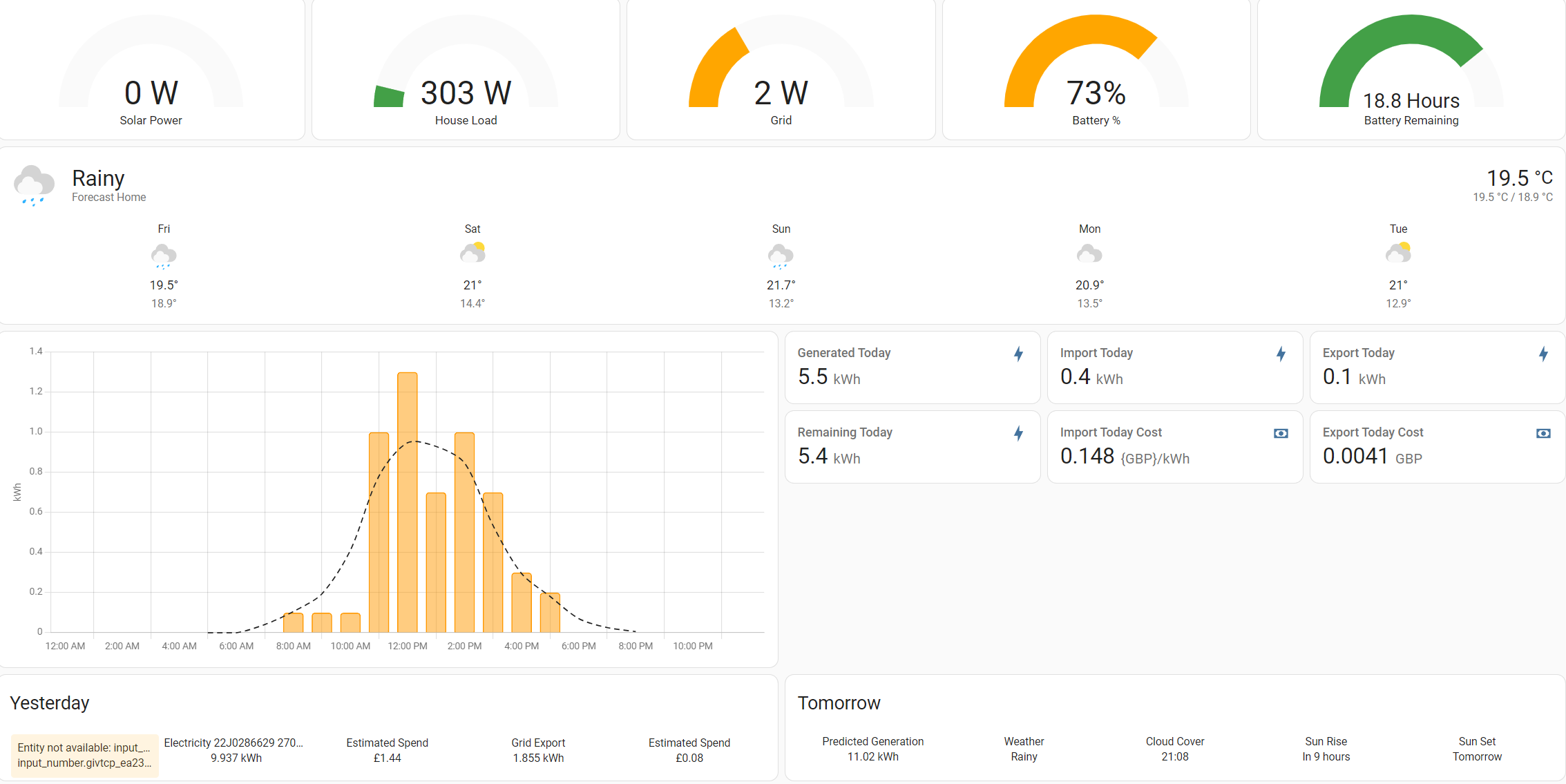Click the Entity not available warning box
The image size is (1566, 784).
84,756
